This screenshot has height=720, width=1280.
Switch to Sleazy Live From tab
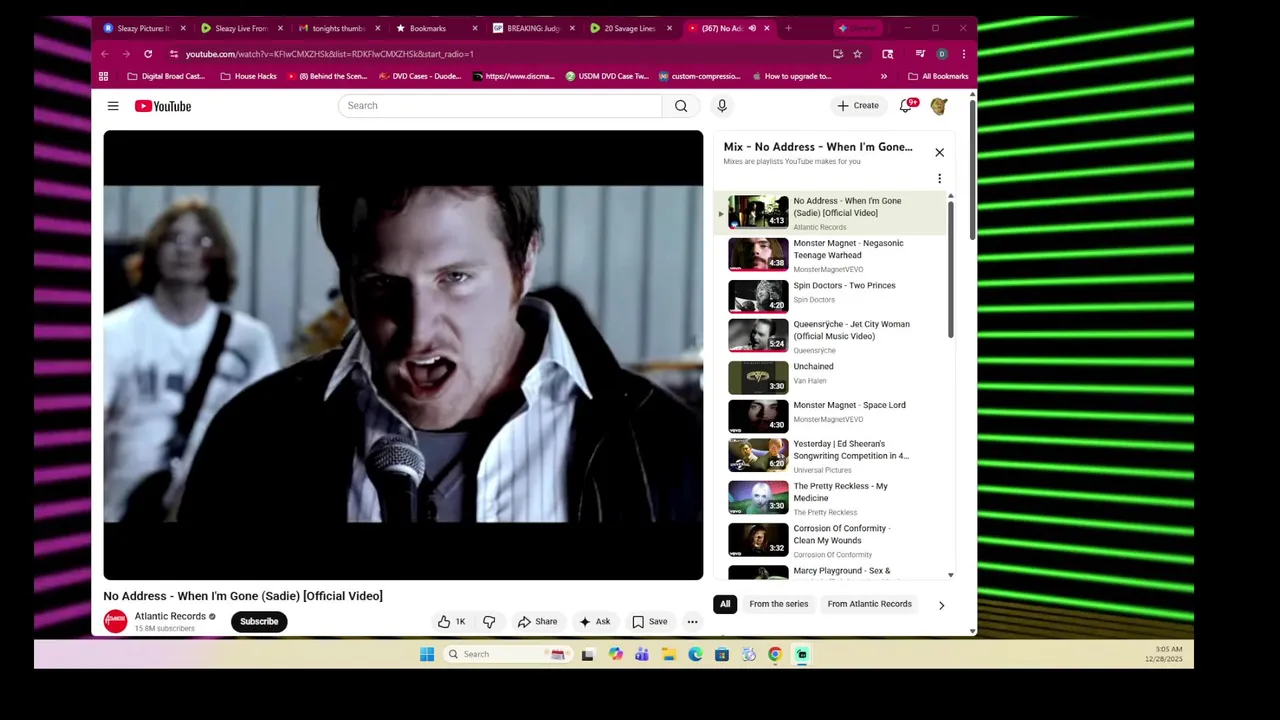[x=241, y=28]
